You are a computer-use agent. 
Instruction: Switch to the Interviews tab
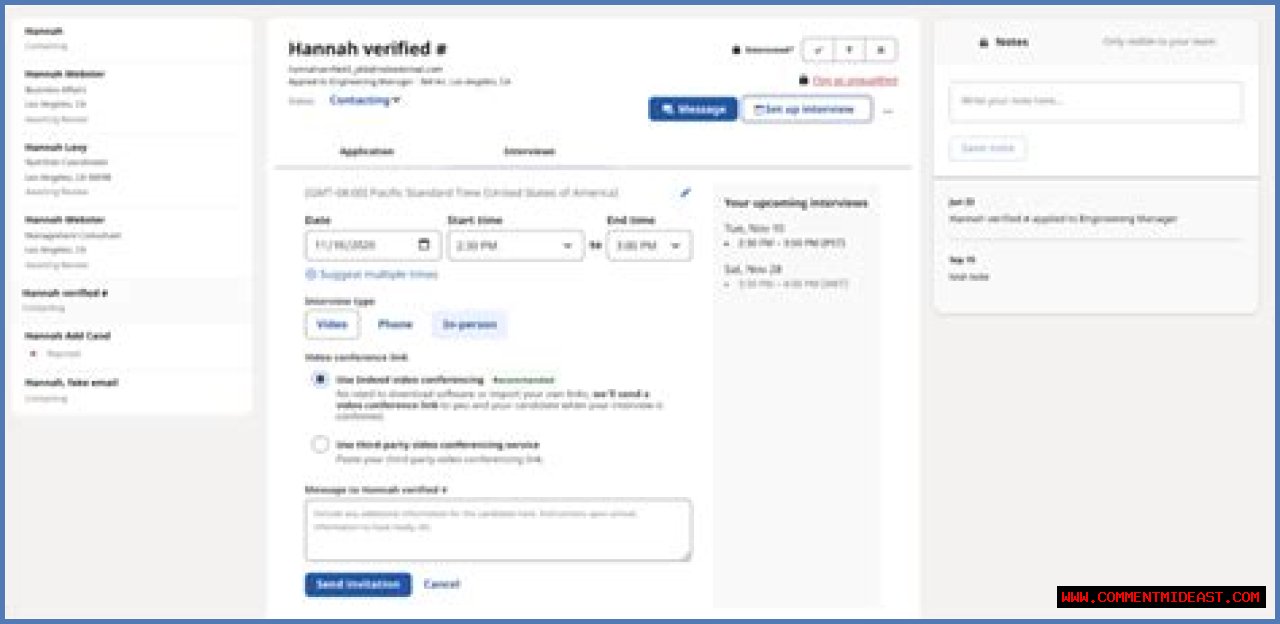[x=529, y=151]
